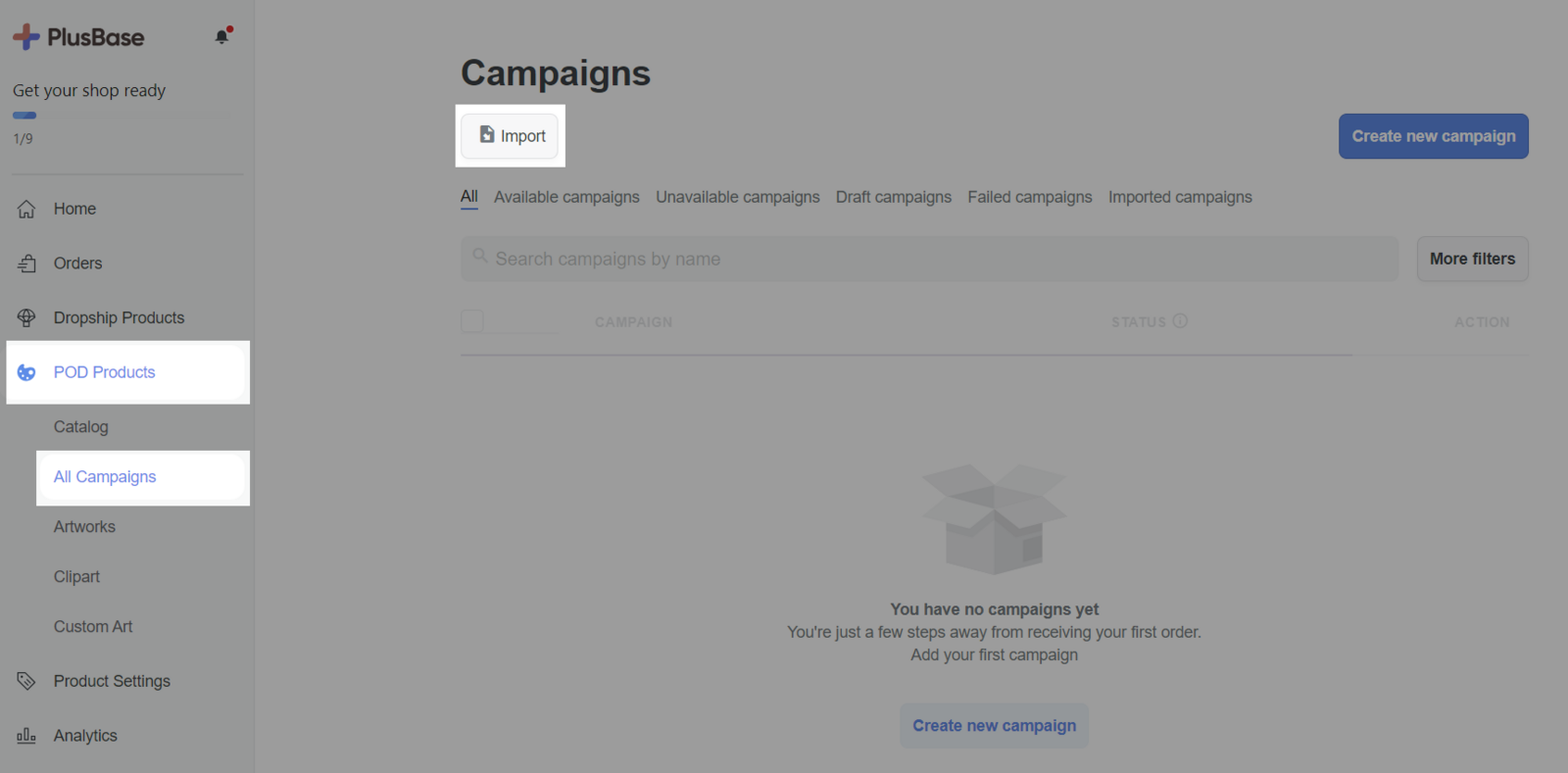Click the Orders sidebar icon
Image resolution: width=1568 pixels, height=773 pixels.
click(26, 264)
